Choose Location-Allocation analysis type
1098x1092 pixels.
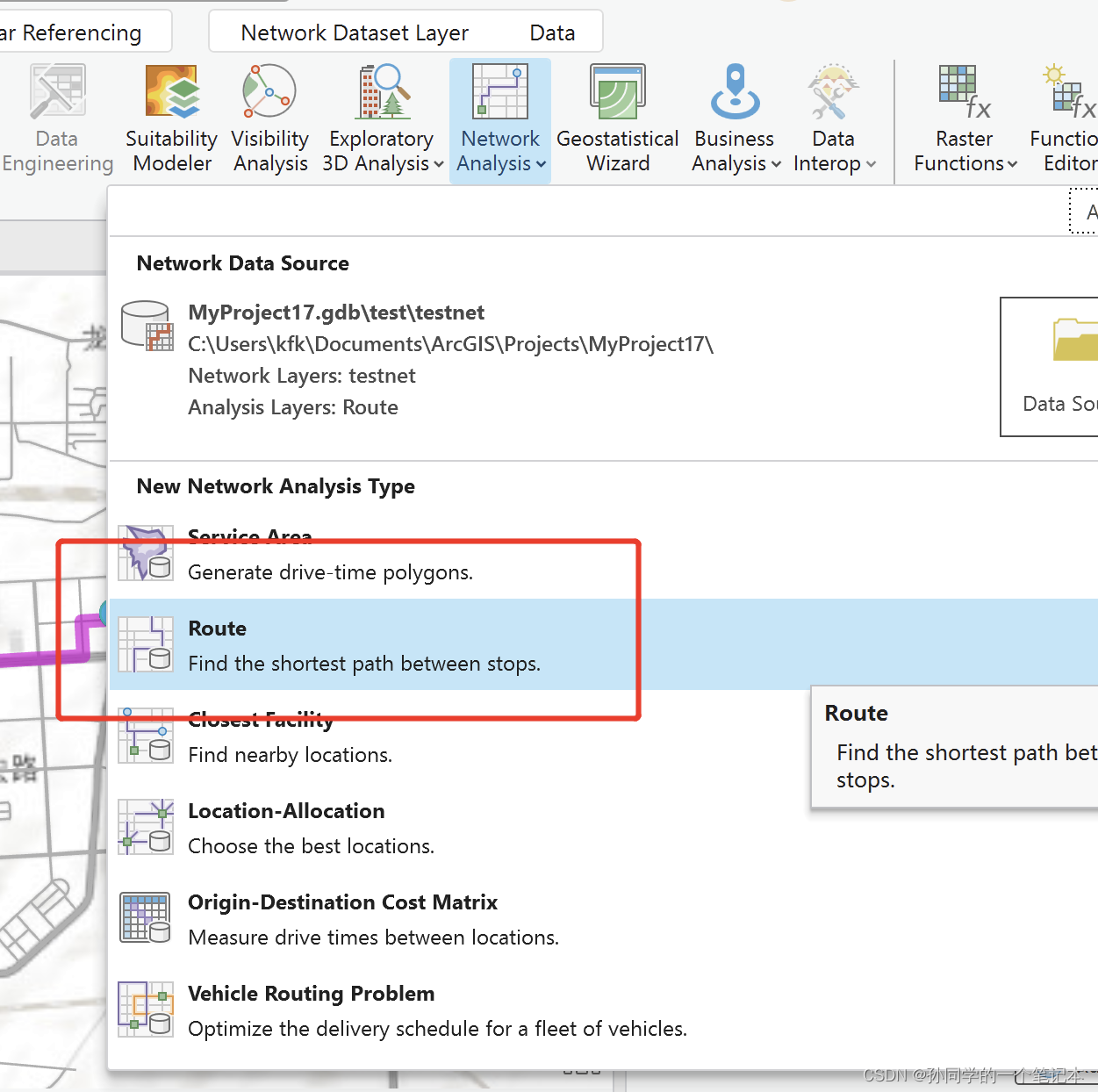coord(604,827)
